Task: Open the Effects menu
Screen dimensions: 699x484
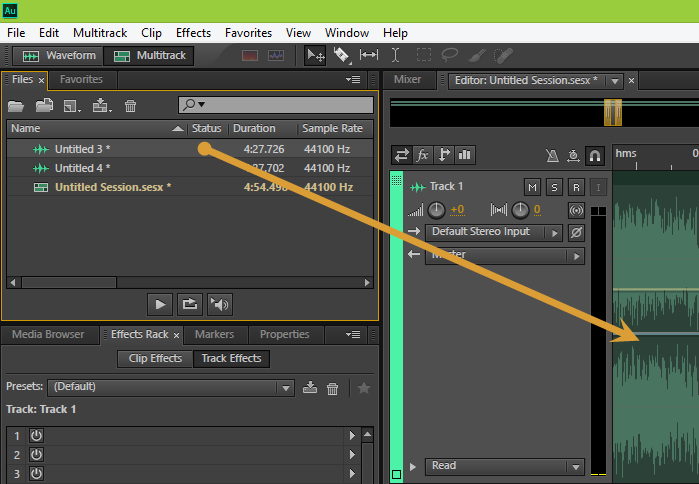Action: [x=193, y=33]
